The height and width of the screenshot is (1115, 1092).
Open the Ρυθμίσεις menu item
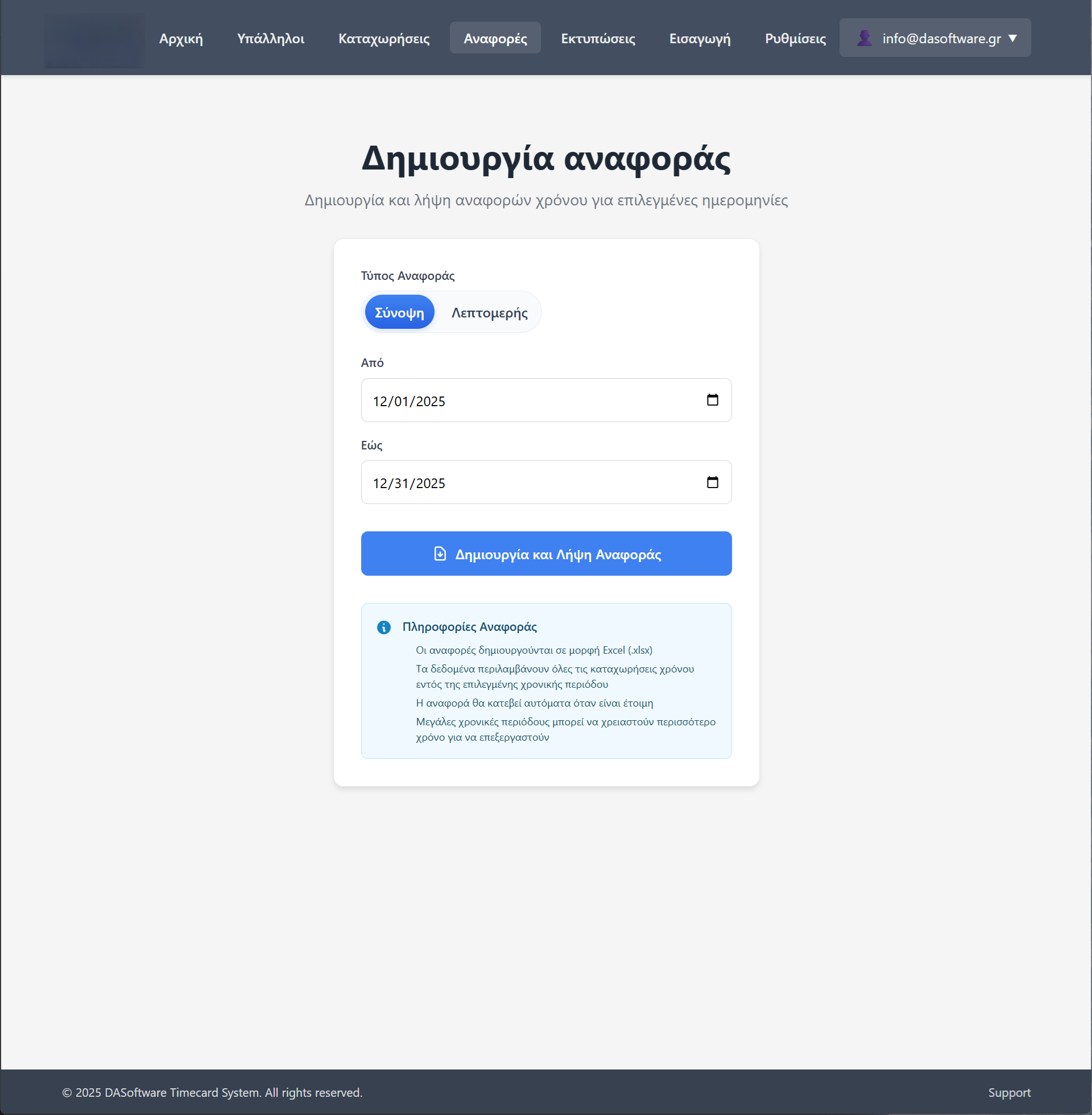[x=795, y=38]
